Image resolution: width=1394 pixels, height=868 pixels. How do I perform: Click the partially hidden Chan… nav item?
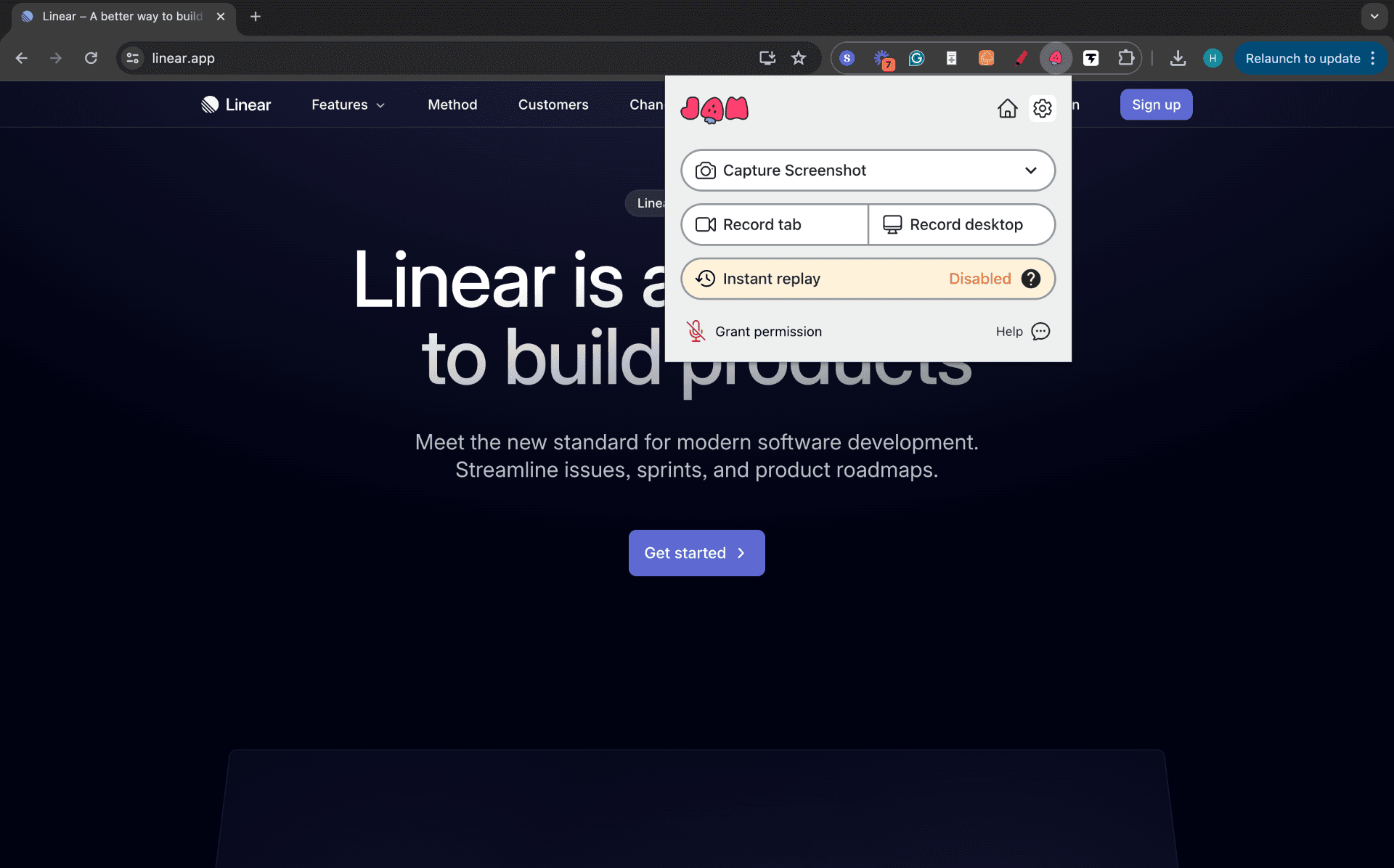pos(646,105)
